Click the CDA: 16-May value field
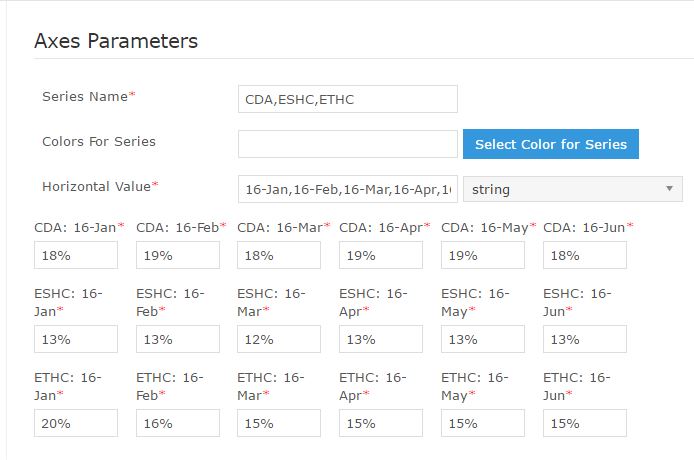The image size is (694, 460). pos(483,255)
